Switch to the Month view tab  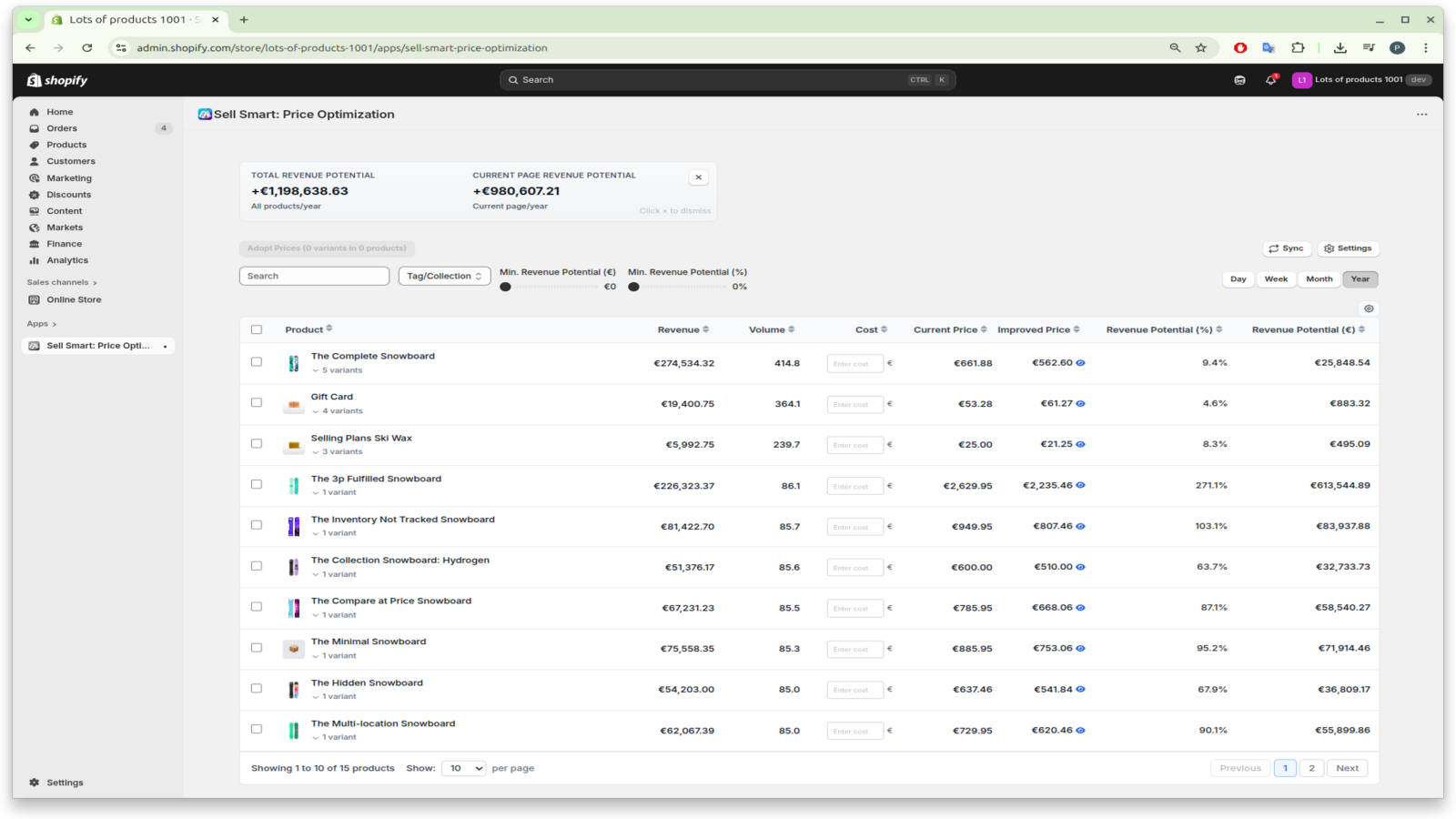[1319, 279]
